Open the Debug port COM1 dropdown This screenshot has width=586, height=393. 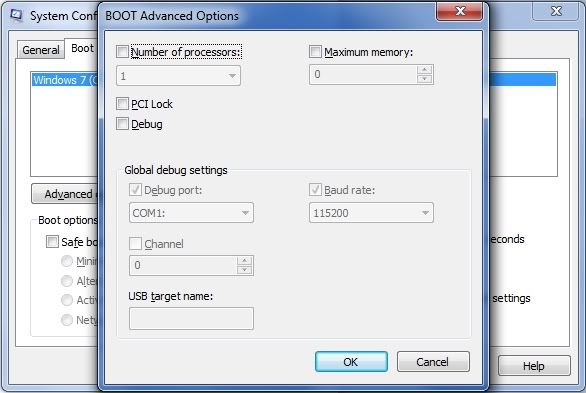[x=191, y=213]
